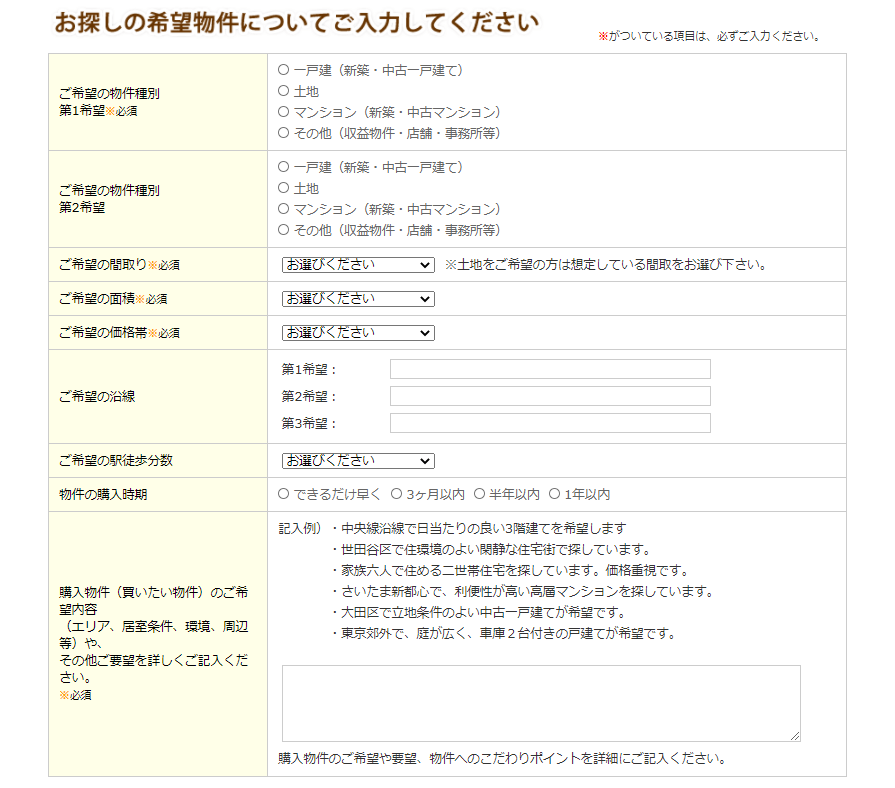This screenshot has height=788, width=895.
Task: Select その他 radio for 第2希望
Action: click(283, 230)
